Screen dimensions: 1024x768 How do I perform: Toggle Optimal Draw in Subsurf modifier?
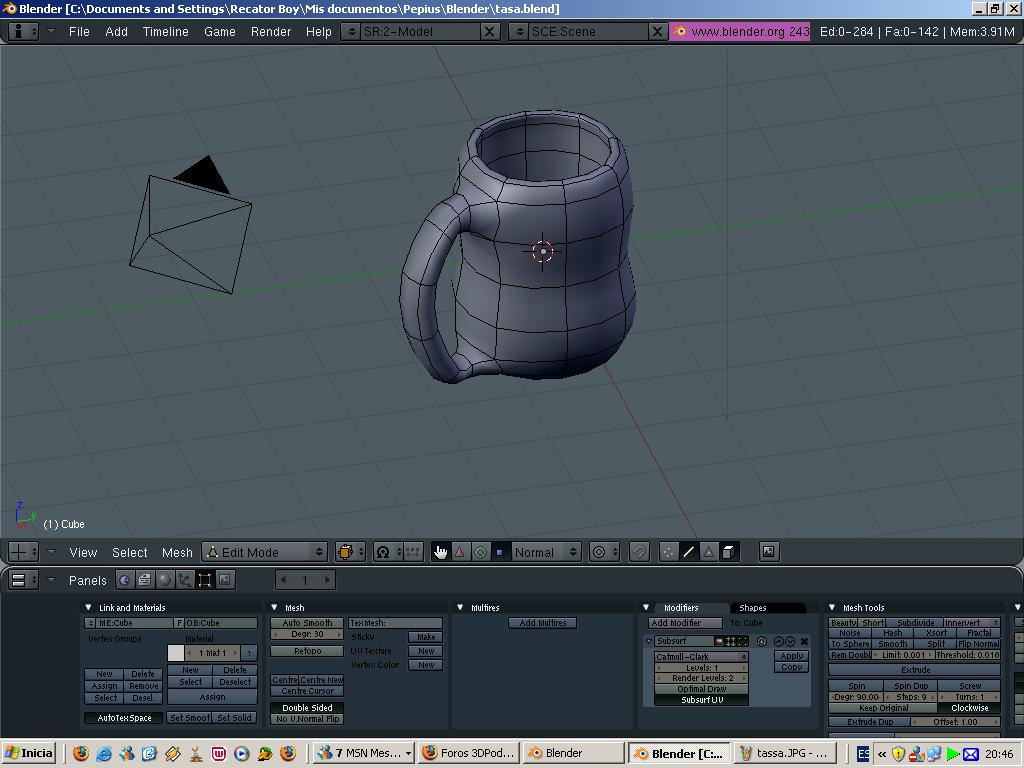[x=701, y=689]
